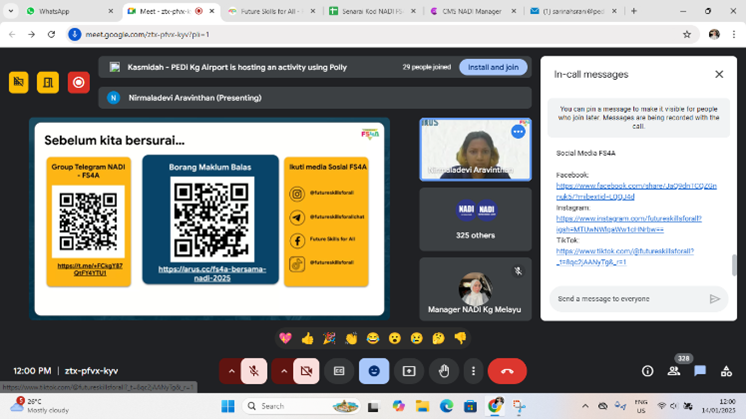The width and height of the screenshot is (746, 419).
Task: Expand audio settings arrow beside microphone
Action: click(231, 371)
